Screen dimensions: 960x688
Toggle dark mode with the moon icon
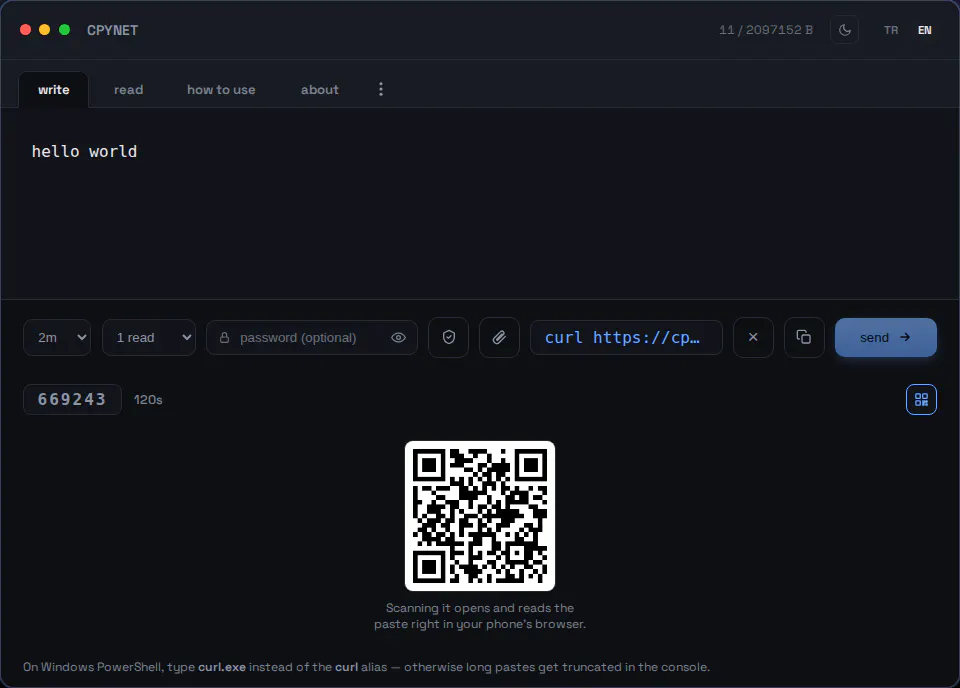pyautogui.click(x=844, y=30)
